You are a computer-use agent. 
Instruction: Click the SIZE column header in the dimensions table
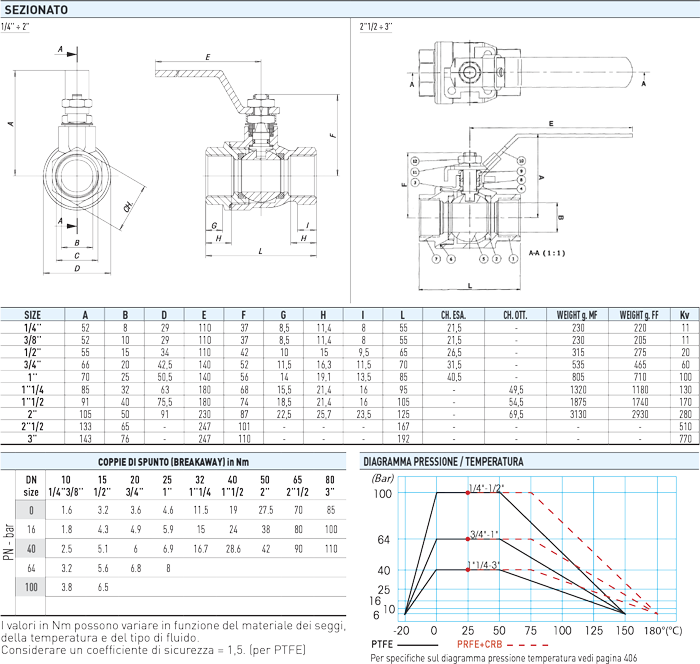[x=33, y=314]
